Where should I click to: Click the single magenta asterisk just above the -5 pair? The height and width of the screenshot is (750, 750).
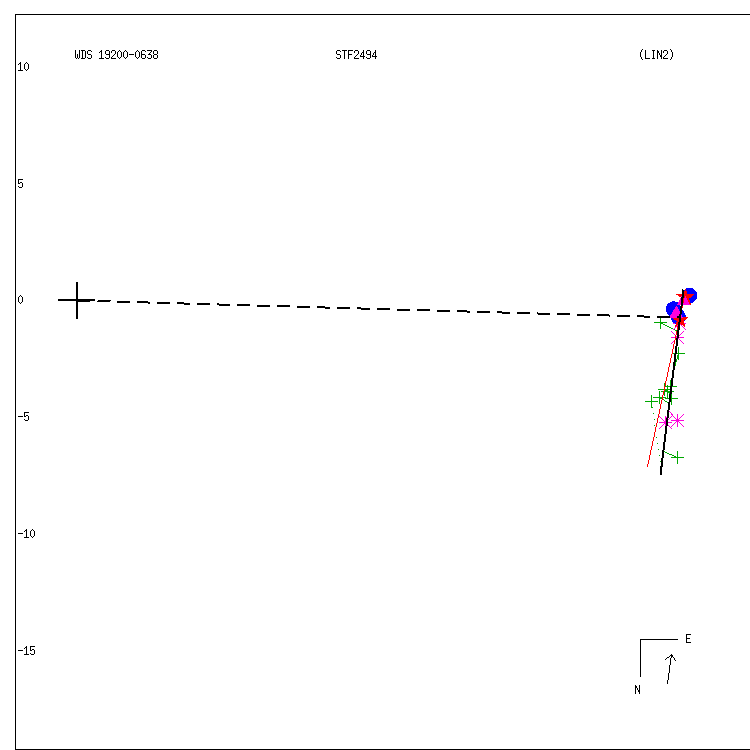677,338
